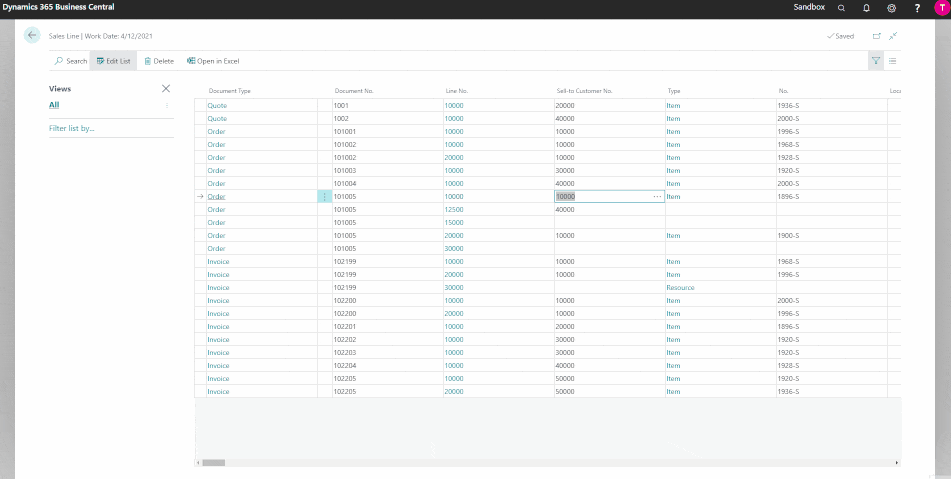Open the notifications bell
951x479 pixels.
(866, 8)
